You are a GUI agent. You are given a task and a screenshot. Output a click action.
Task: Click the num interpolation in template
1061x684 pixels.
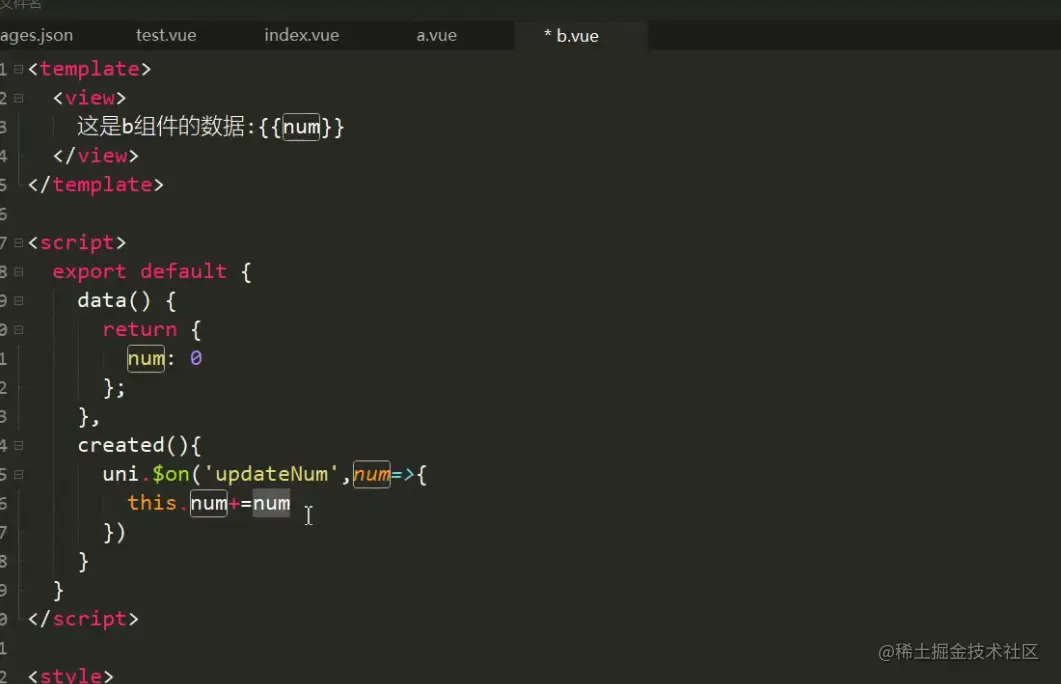[301, 127]
